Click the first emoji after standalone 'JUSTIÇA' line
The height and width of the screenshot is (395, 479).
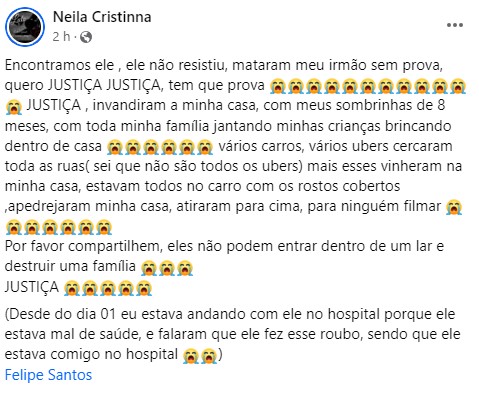71,288
